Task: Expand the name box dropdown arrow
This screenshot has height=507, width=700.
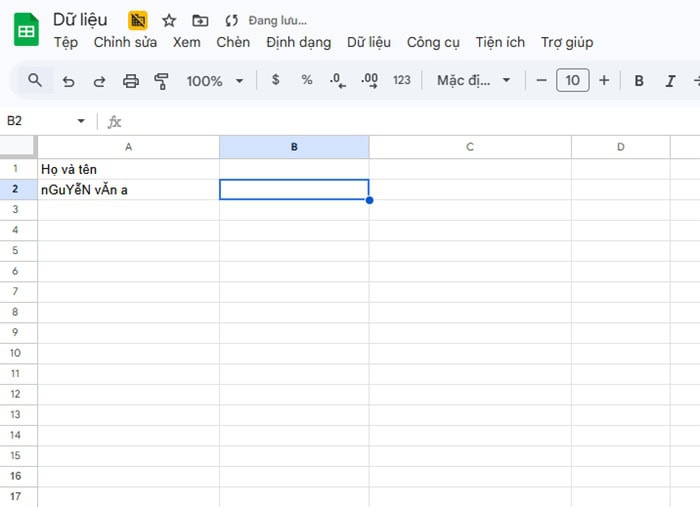Action: tap(81, 121)
